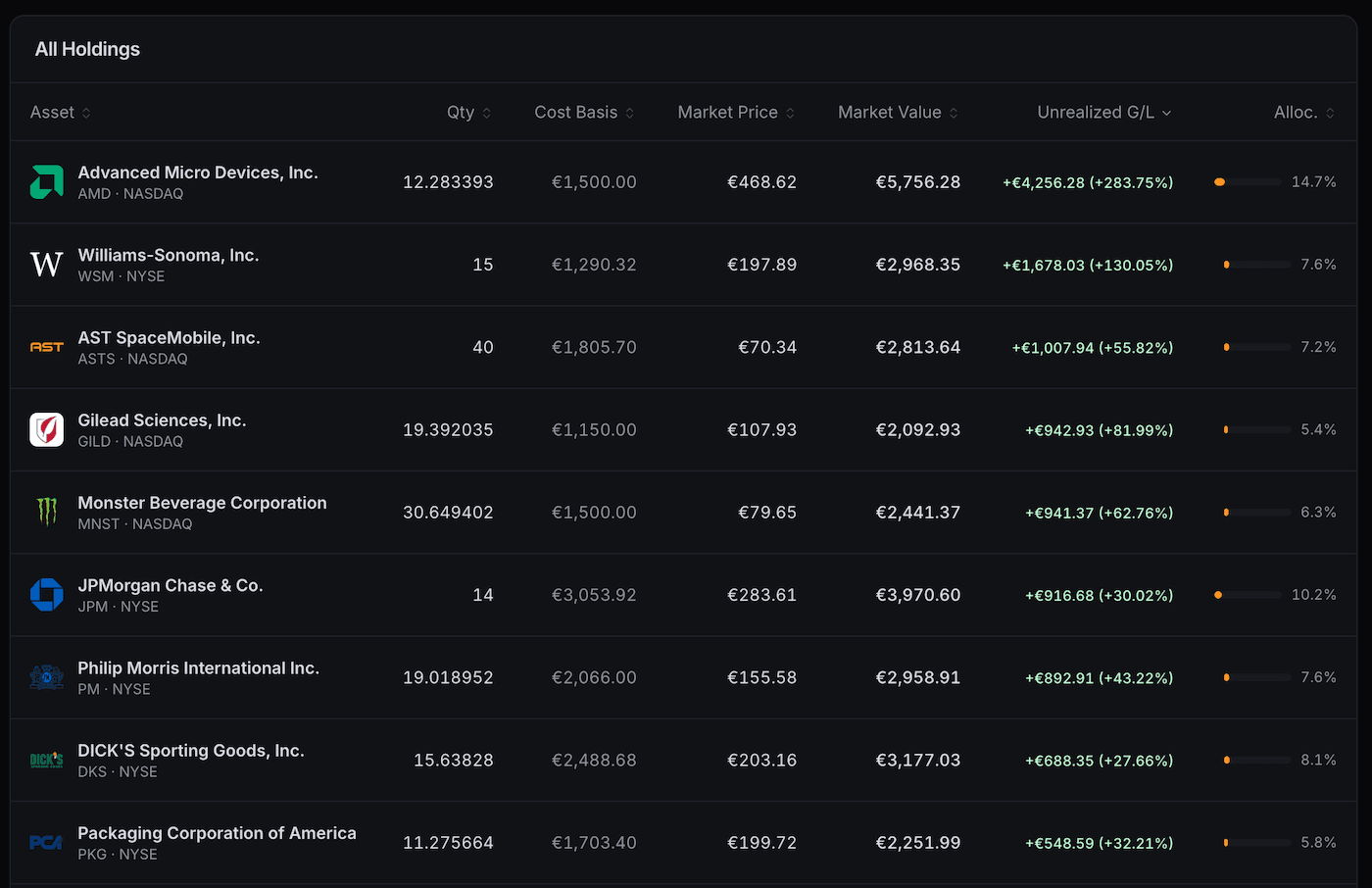Click the Gilead Sciences logo icon
Image resolution: width=1372 pixels, height=888 pixels.
(46, 429)
